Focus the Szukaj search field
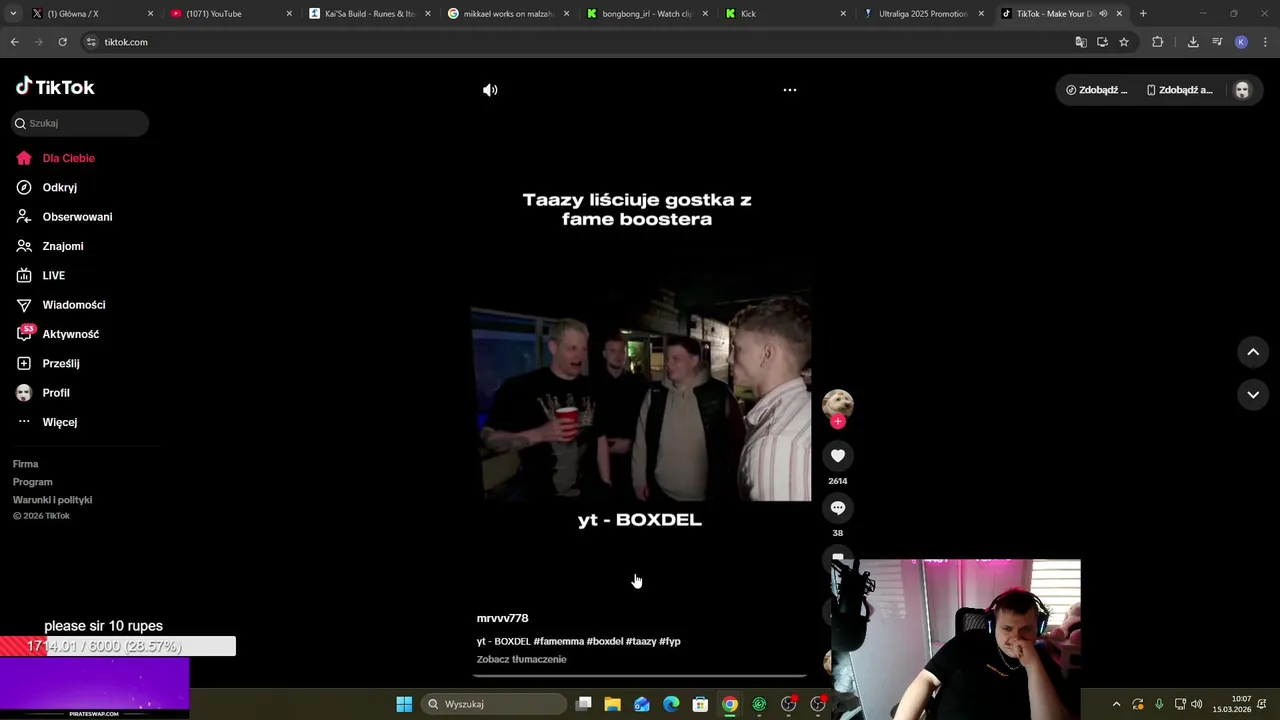The image size is (1280, 720). pos(80,123)
